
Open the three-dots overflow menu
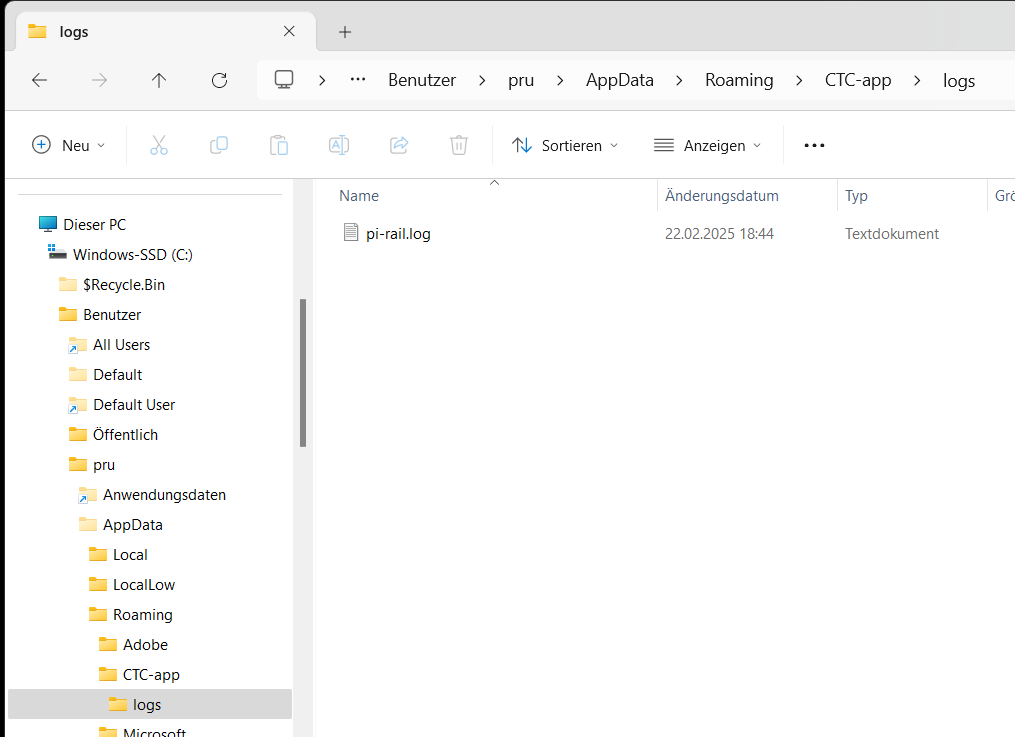(x=813, y=145)
